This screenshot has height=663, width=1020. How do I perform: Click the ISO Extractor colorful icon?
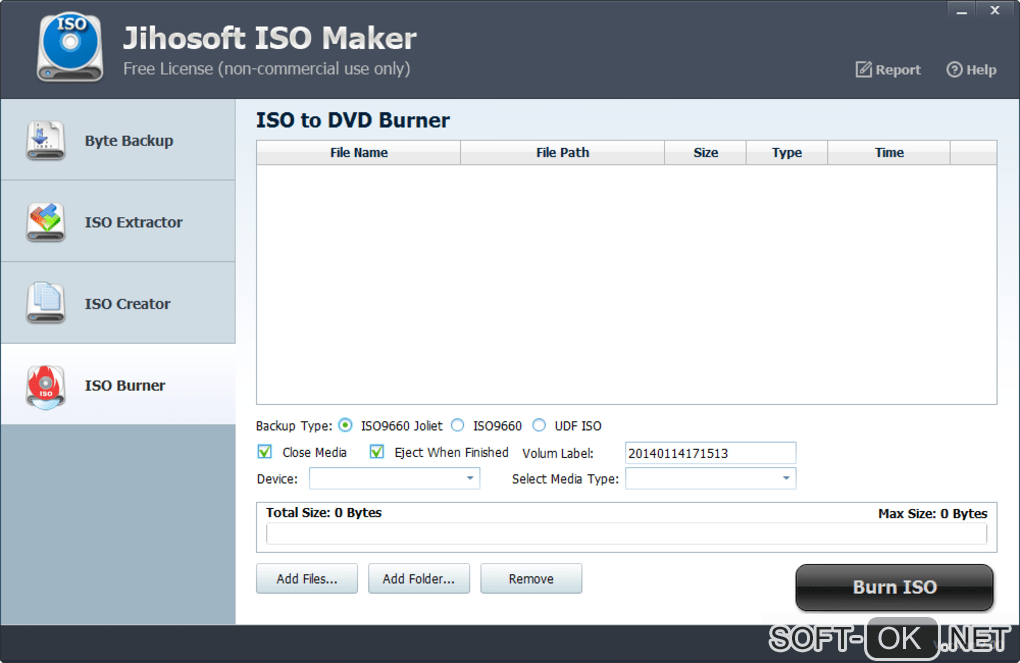(46, 222)
